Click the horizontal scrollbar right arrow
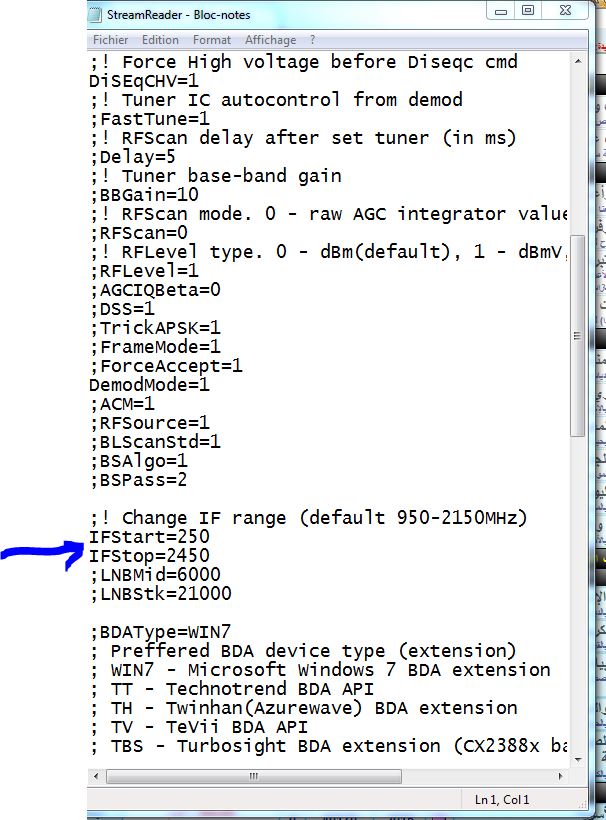606x820 pixels. 560,775
